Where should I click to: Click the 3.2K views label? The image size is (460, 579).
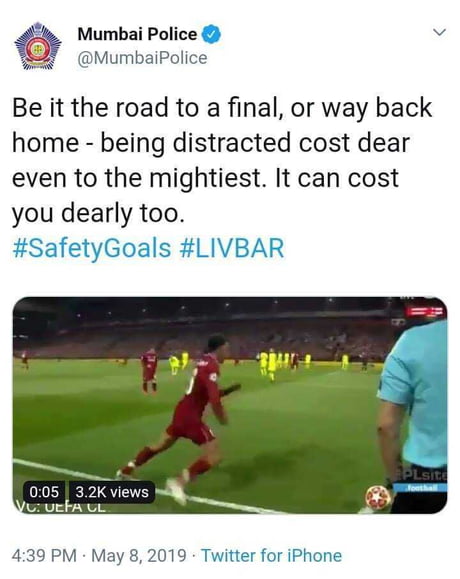112,492
